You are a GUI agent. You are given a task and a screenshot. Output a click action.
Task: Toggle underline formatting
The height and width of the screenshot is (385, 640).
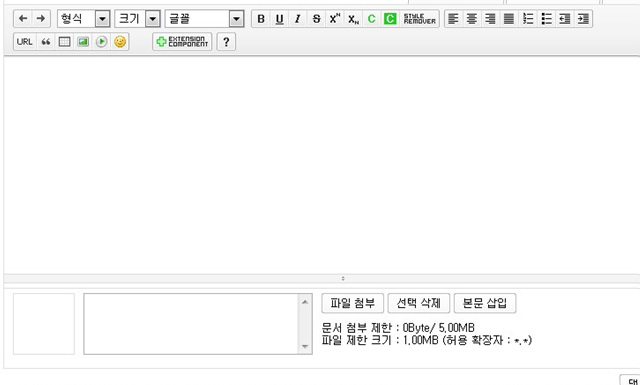[279, 19]
